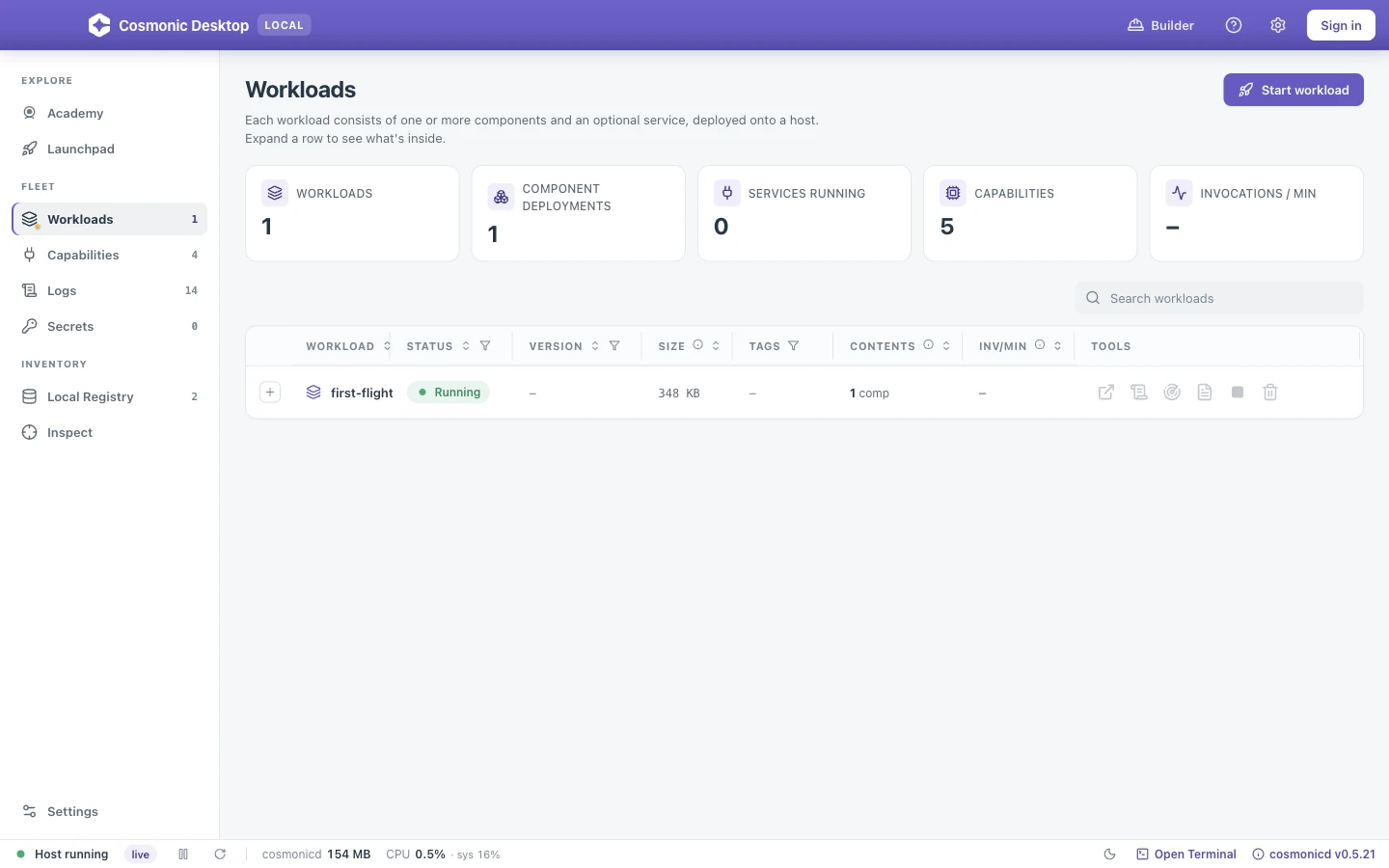Open Settings at the sidebar bottom

click(x=109, y=811)
